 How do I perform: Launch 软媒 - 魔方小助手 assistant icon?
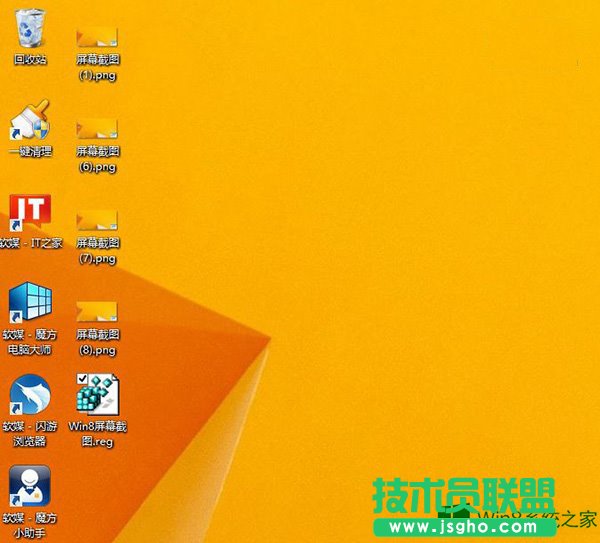point(30,486)
